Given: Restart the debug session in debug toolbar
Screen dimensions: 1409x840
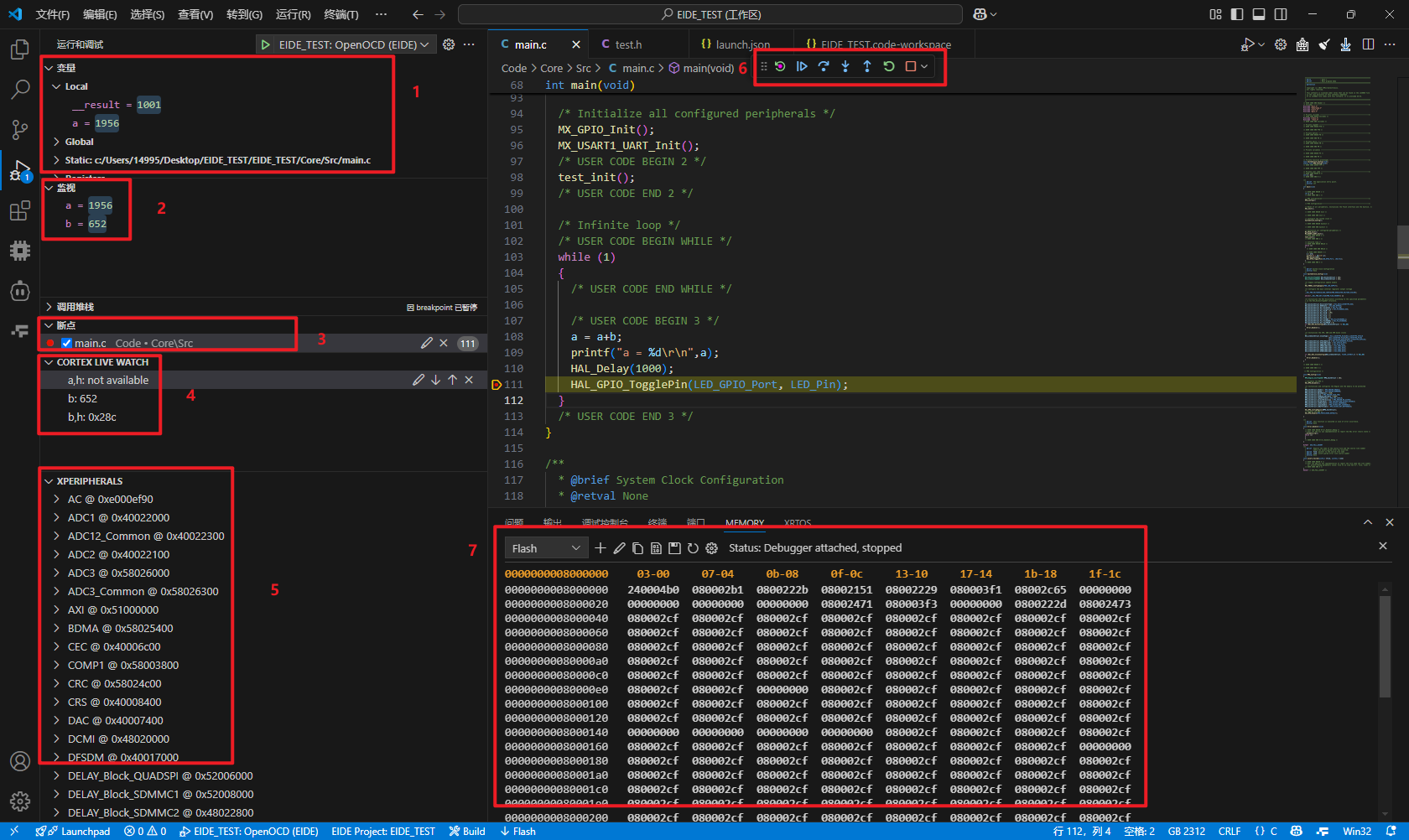Looking at the screenshot, I should coord(889,66).
